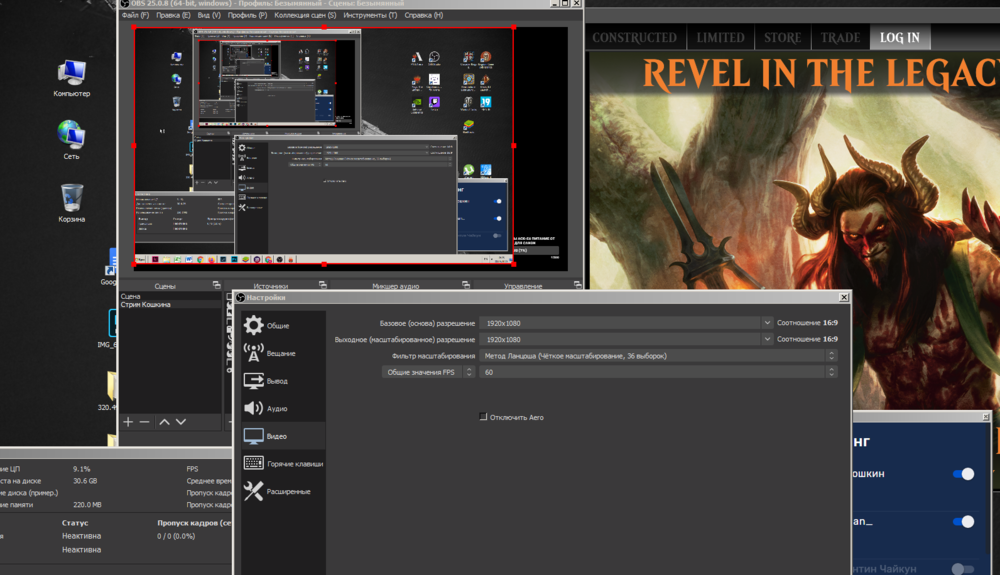Click the plus icon to add a scene
Viewport: 1000px width, 575px height.
click(x=128, y=422)
